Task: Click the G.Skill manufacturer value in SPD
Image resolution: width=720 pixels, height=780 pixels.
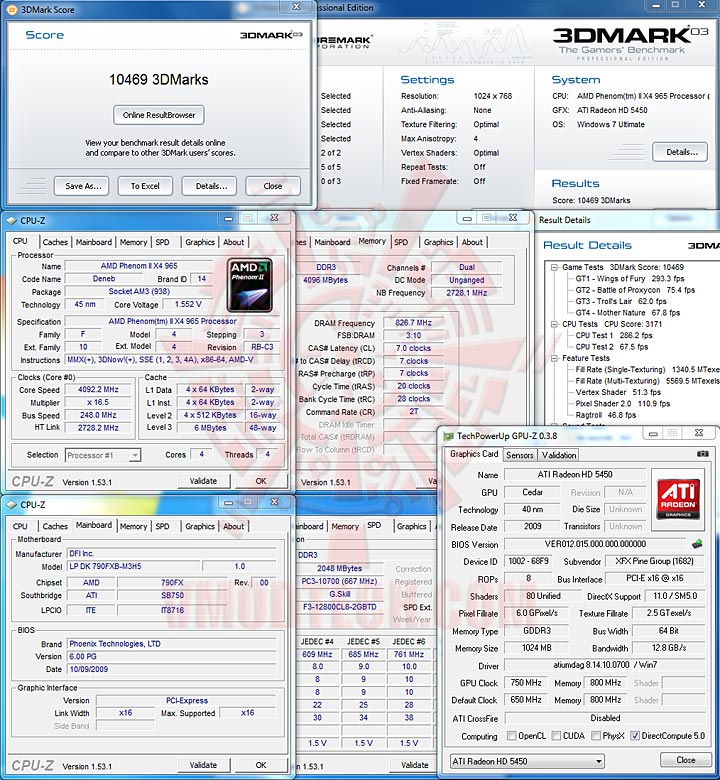Action: tap(340, 594)
